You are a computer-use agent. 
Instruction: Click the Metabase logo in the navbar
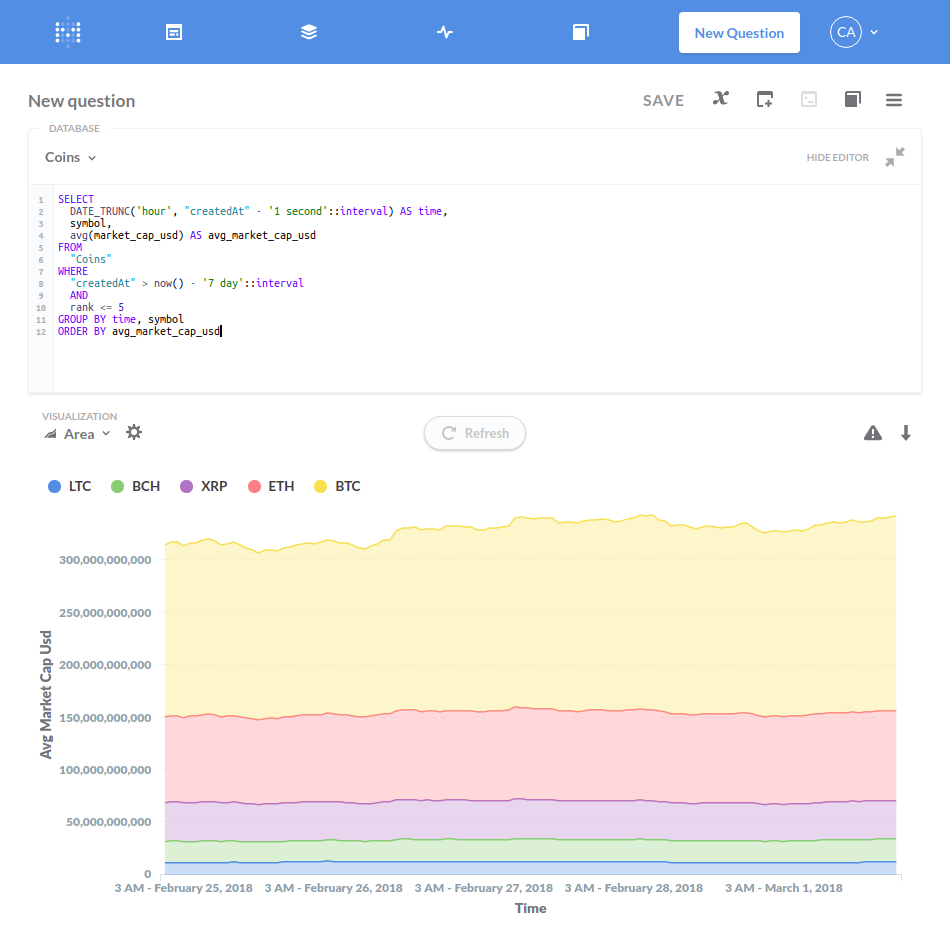pos(68,32)
